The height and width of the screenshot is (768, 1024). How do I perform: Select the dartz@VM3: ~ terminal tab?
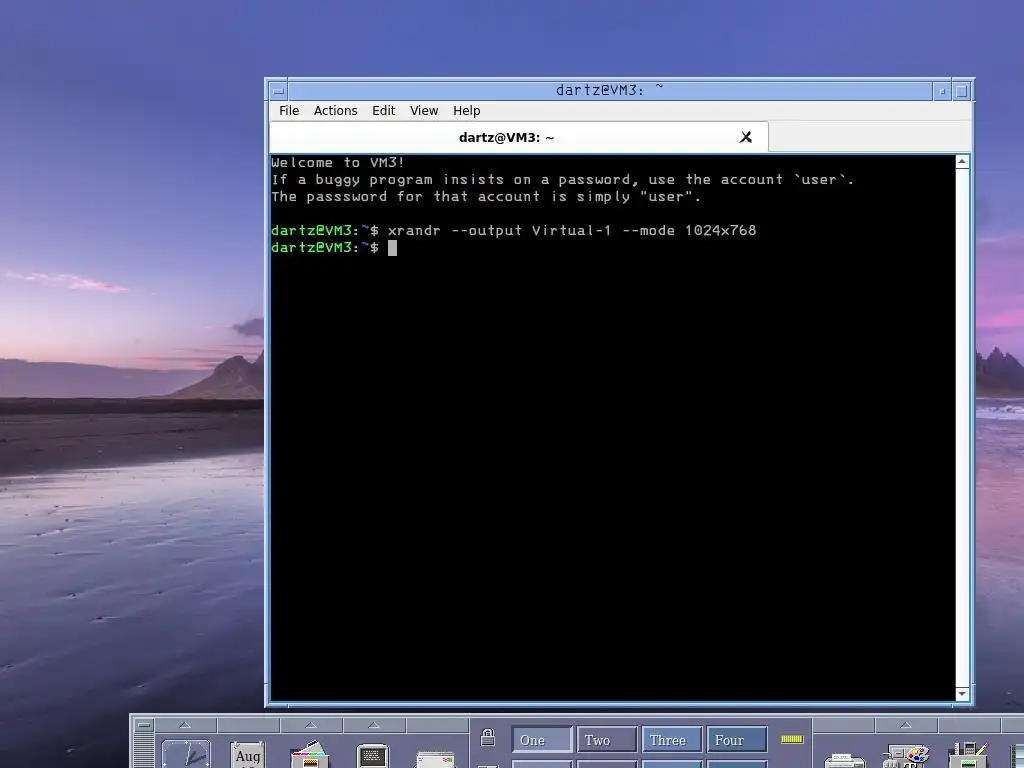click(x=519, y=137)
